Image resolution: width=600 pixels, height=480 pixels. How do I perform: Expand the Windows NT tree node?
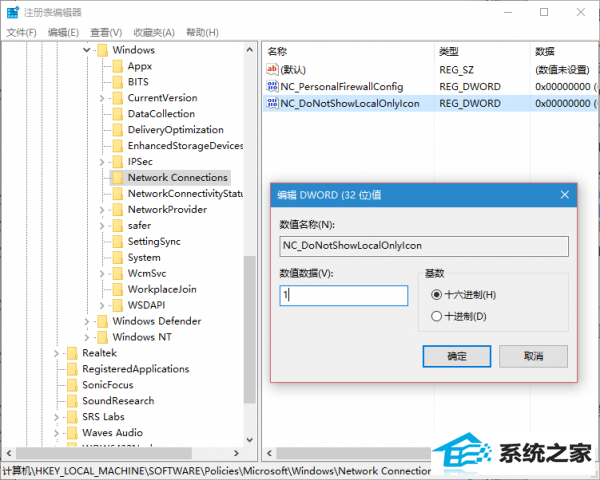(x=86, y=338)
